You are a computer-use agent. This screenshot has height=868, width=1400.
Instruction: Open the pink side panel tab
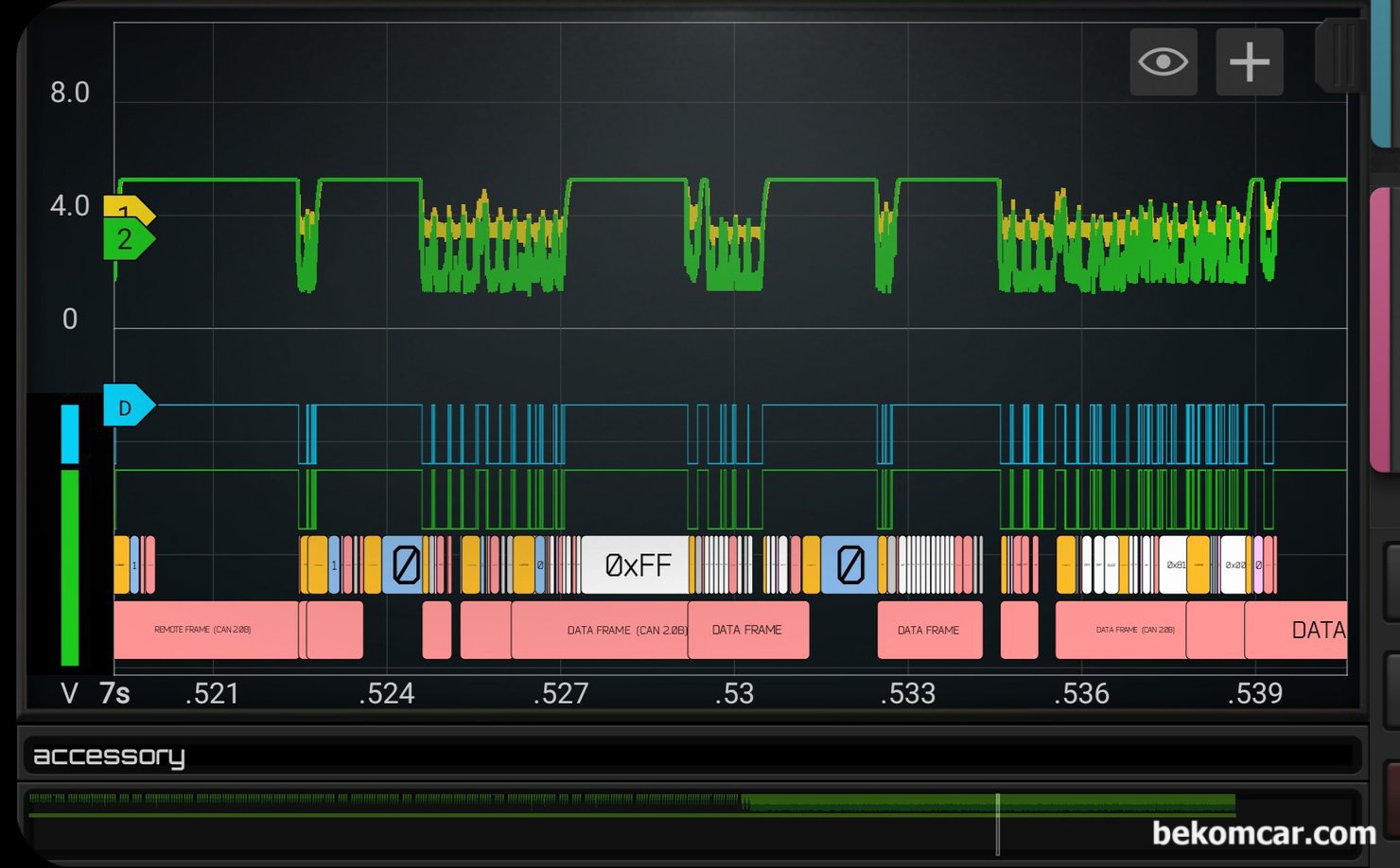point(1382,326)
